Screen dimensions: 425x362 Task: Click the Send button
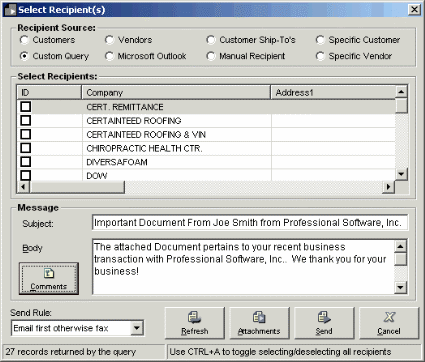[324, 323]
